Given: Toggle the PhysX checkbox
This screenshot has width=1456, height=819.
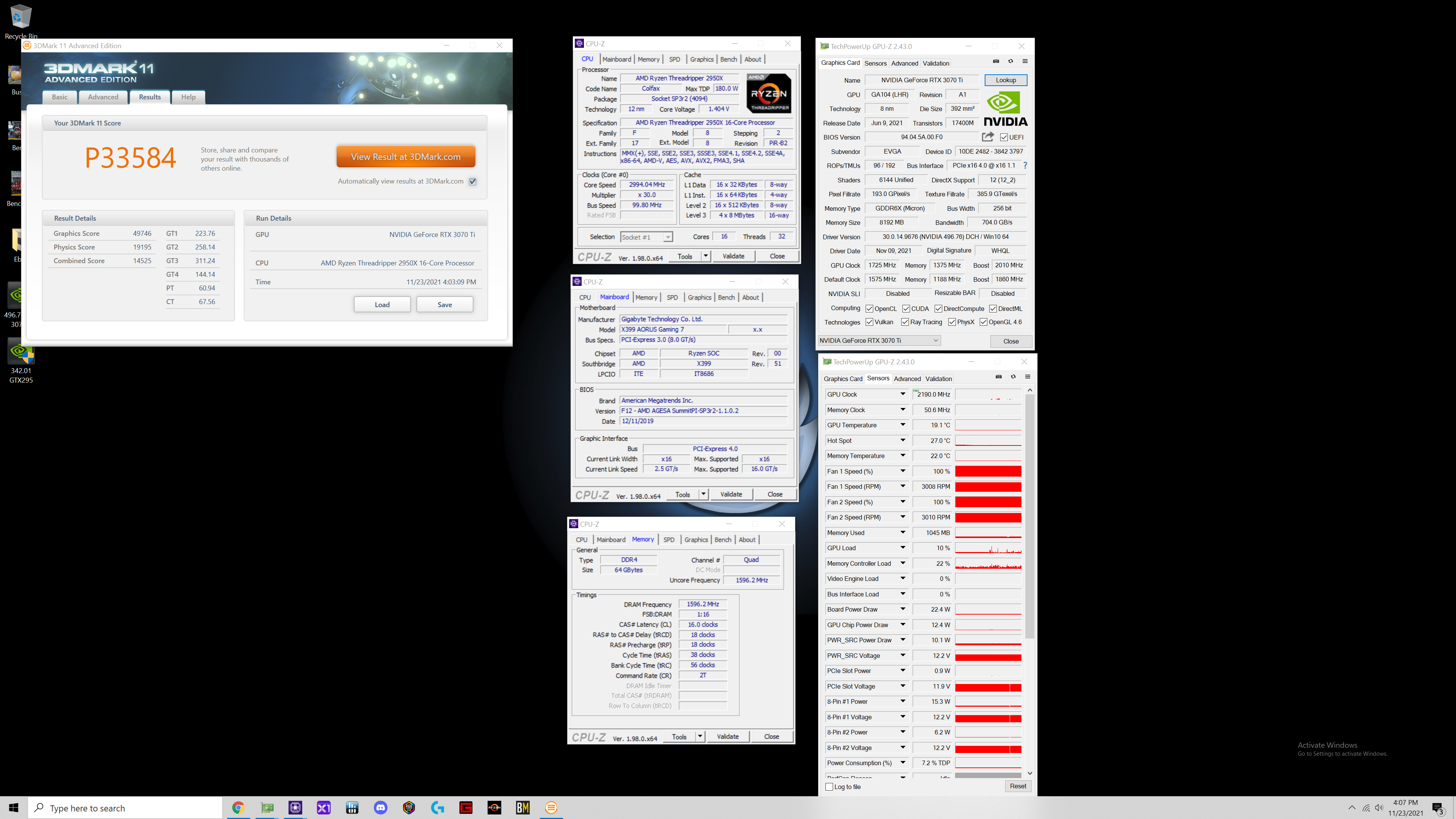Looking at the screenshot, I should (x=952, y=322).
